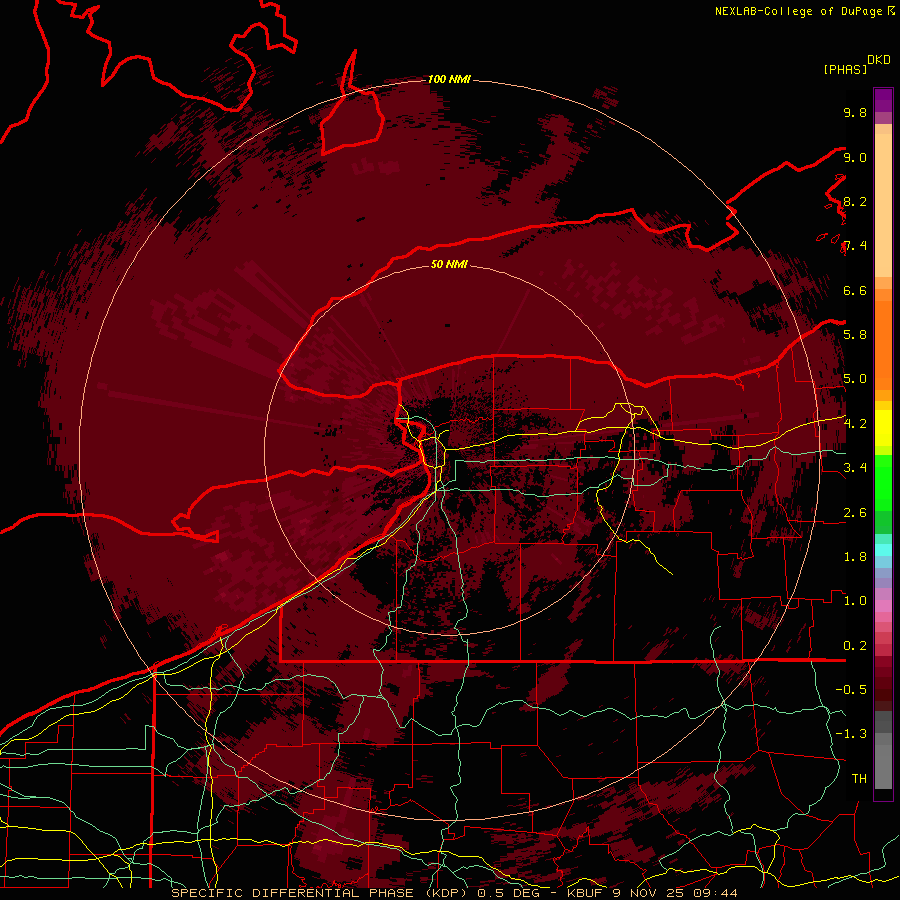Select the 3.4 value on the scale
900x900 pixels.
pos(855,468)
